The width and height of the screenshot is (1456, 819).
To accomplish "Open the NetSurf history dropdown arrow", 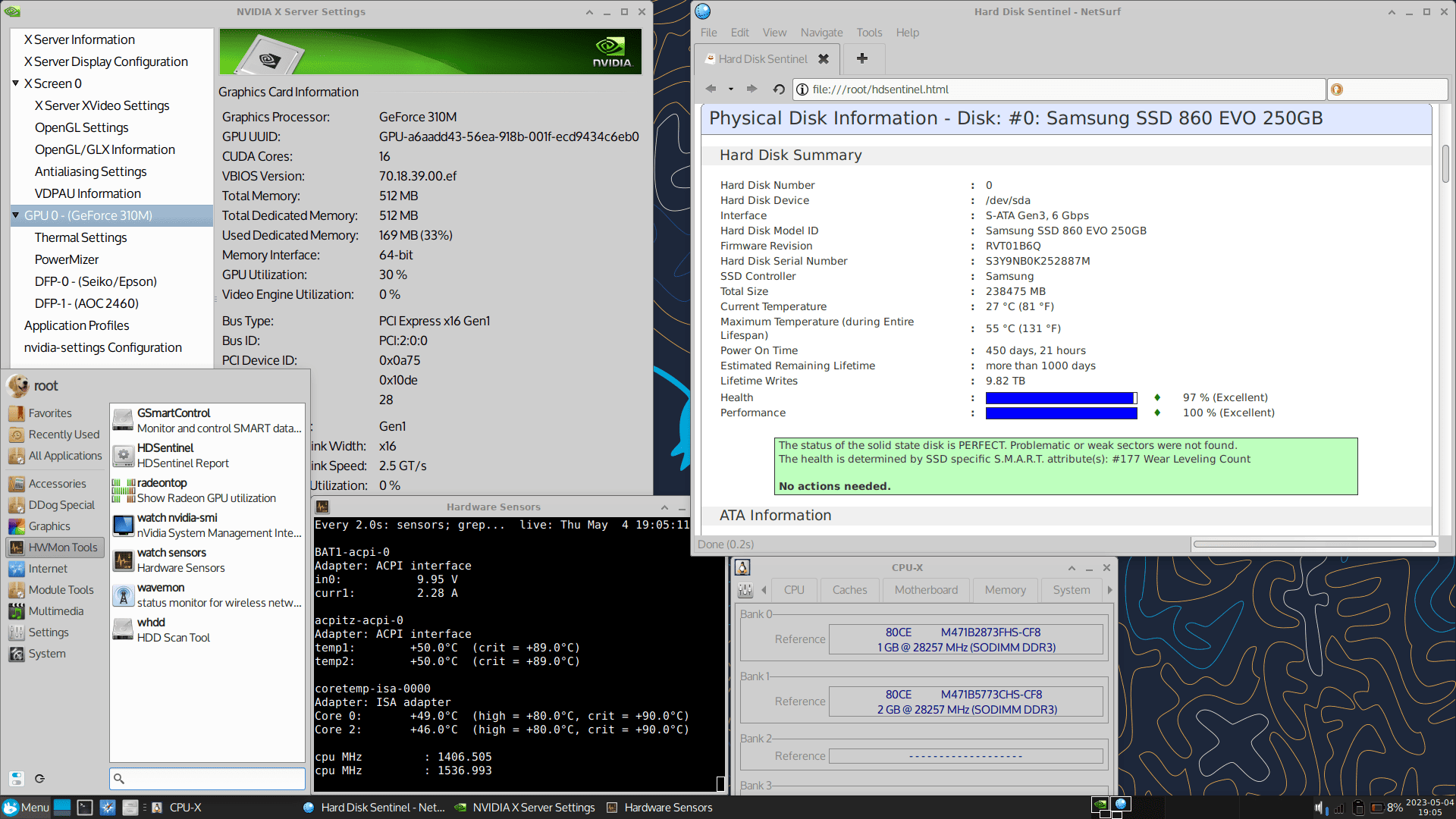I will coord(731,89).
